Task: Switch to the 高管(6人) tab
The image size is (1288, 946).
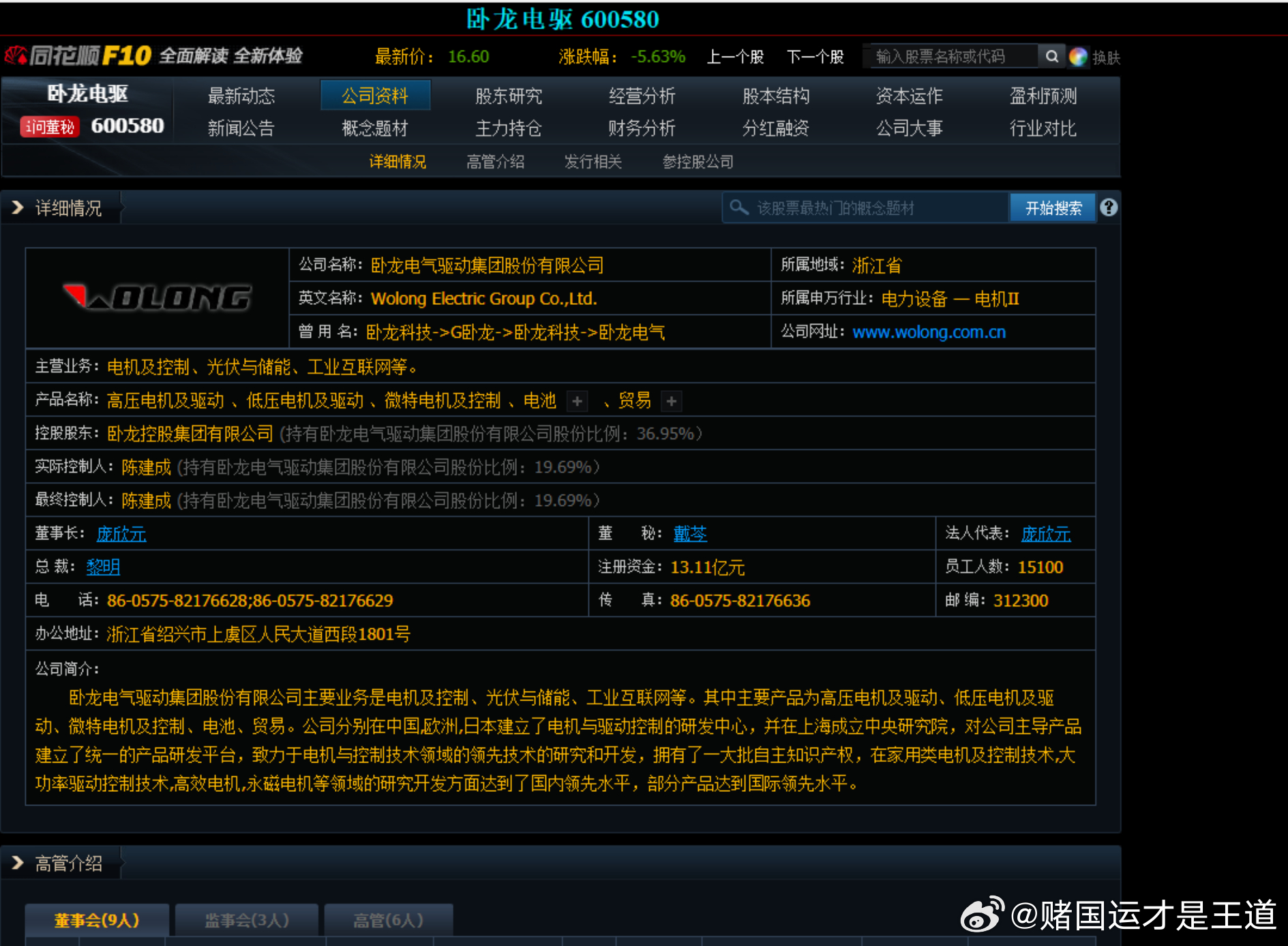Action: (x=389, y=920)
